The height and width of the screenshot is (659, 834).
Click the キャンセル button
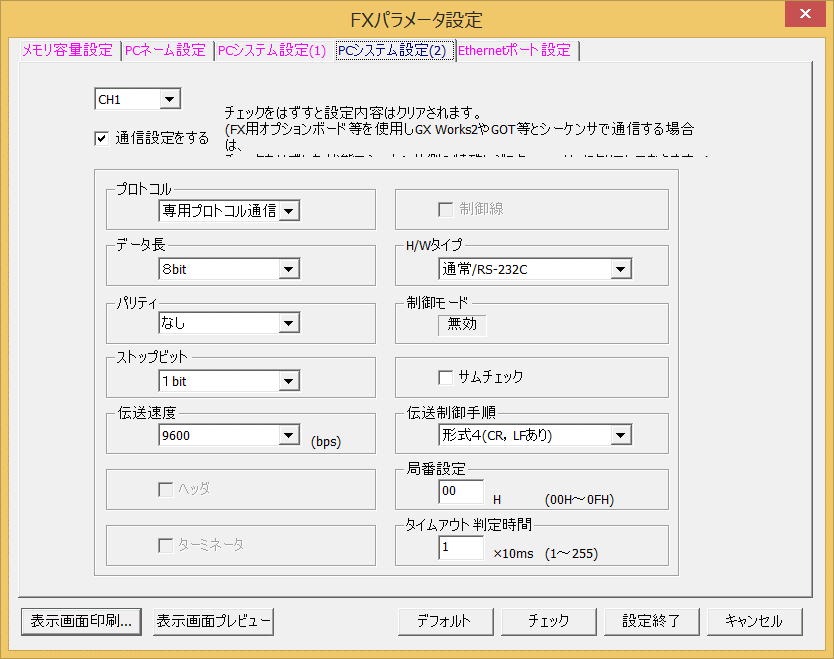(754, 621)
